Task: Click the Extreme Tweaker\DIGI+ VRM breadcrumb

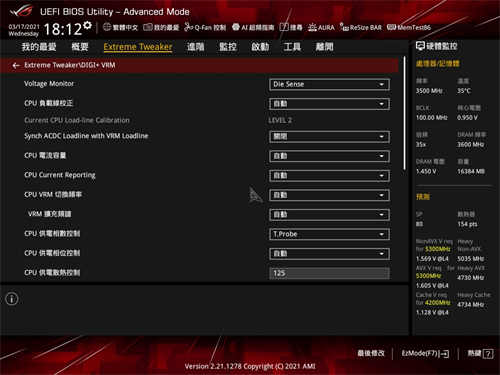Action: [70, 65]
